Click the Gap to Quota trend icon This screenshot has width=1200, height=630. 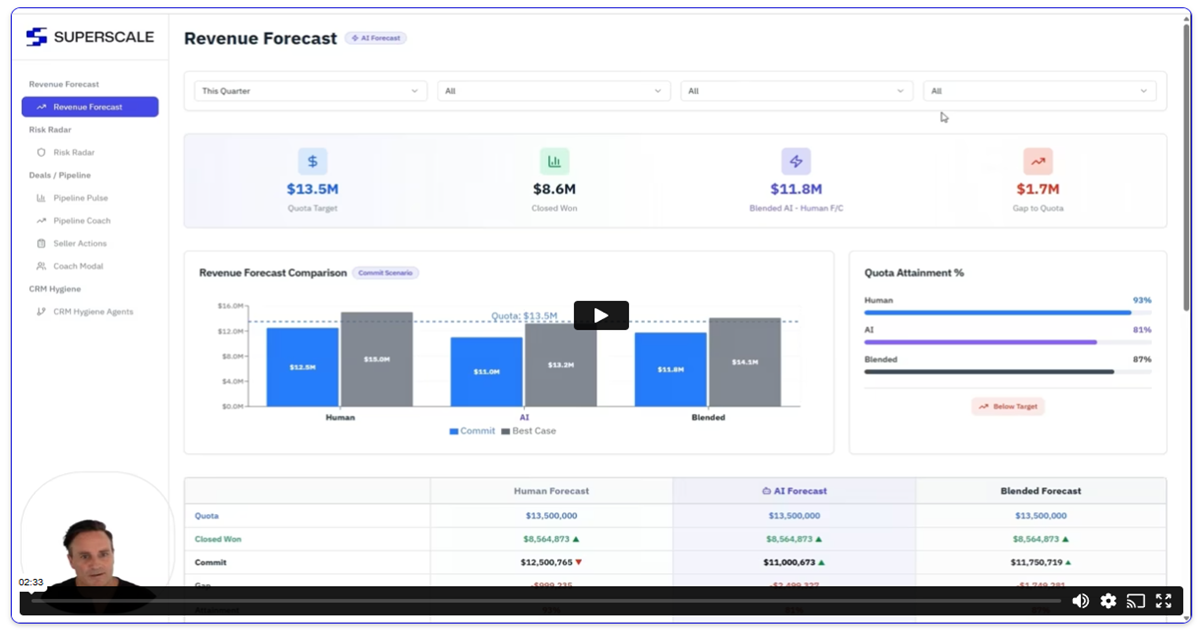[1038, 161]
